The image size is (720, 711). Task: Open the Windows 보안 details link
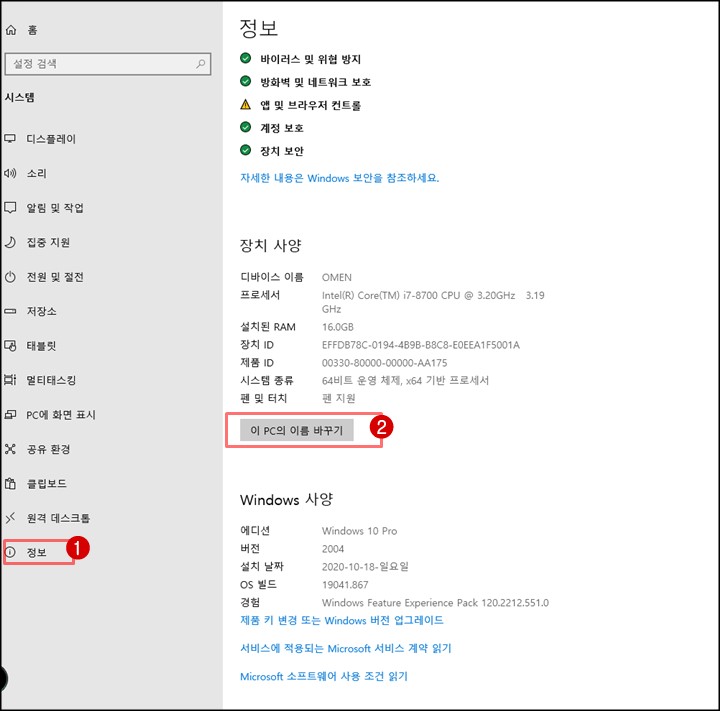339,178
